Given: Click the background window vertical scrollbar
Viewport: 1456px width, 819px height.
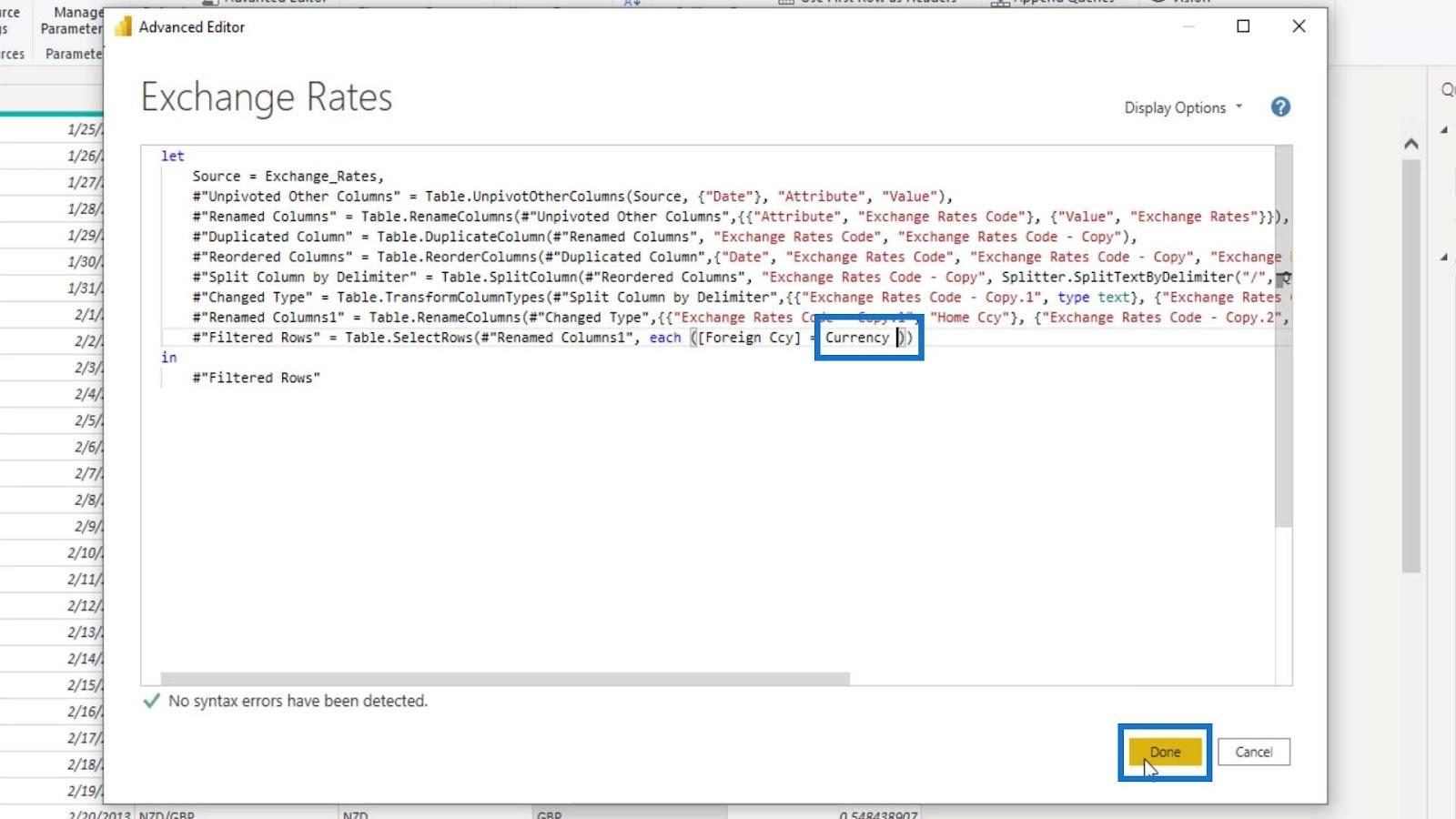Looking at the screenshot, I should (1410, 366).
